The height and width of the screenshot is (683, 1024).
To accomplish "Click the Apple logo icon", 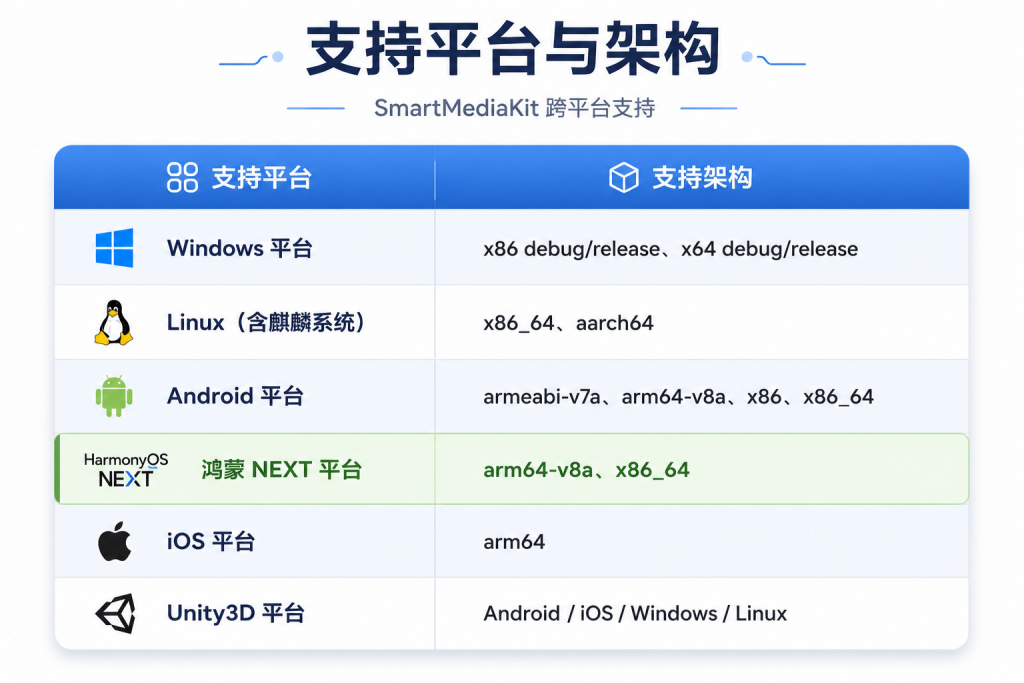I will click(x=114, y=541).
